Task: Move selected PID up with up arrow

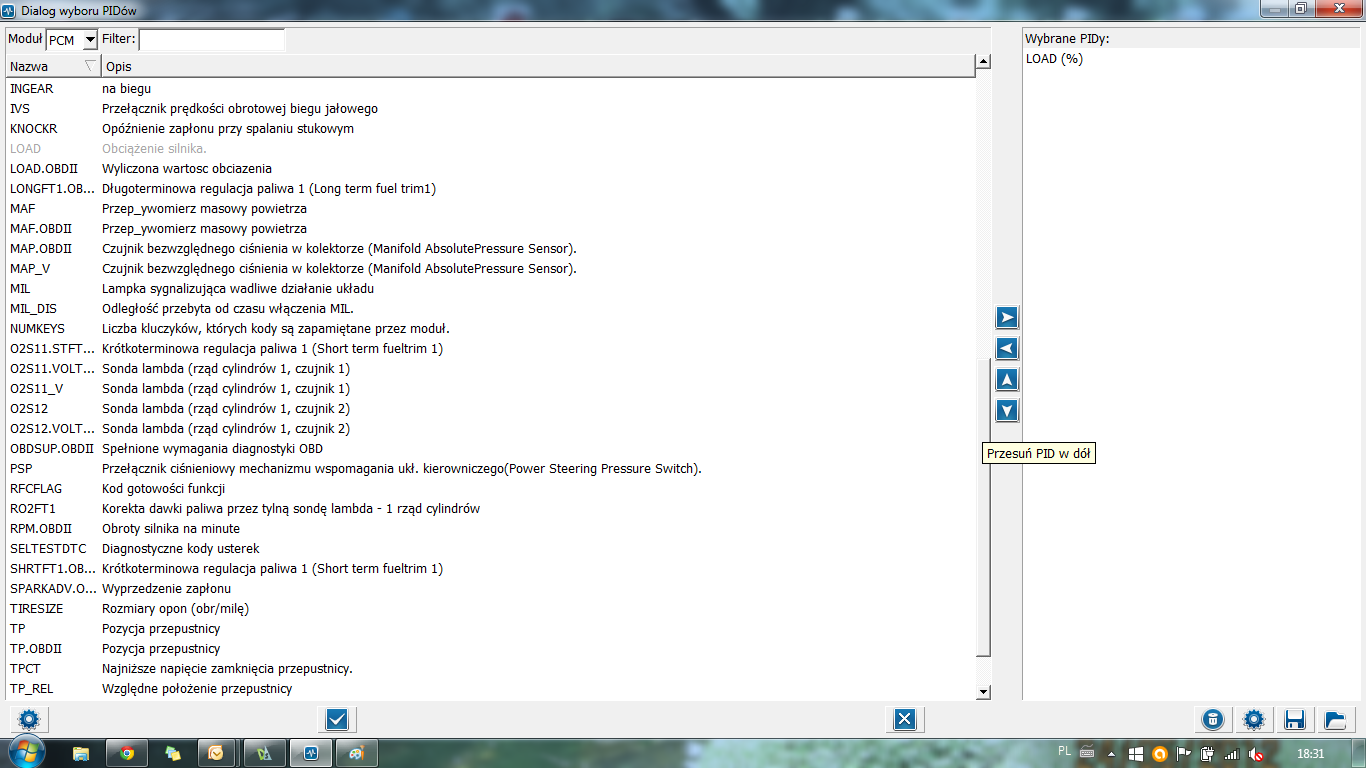Action: coord(1007,380)
